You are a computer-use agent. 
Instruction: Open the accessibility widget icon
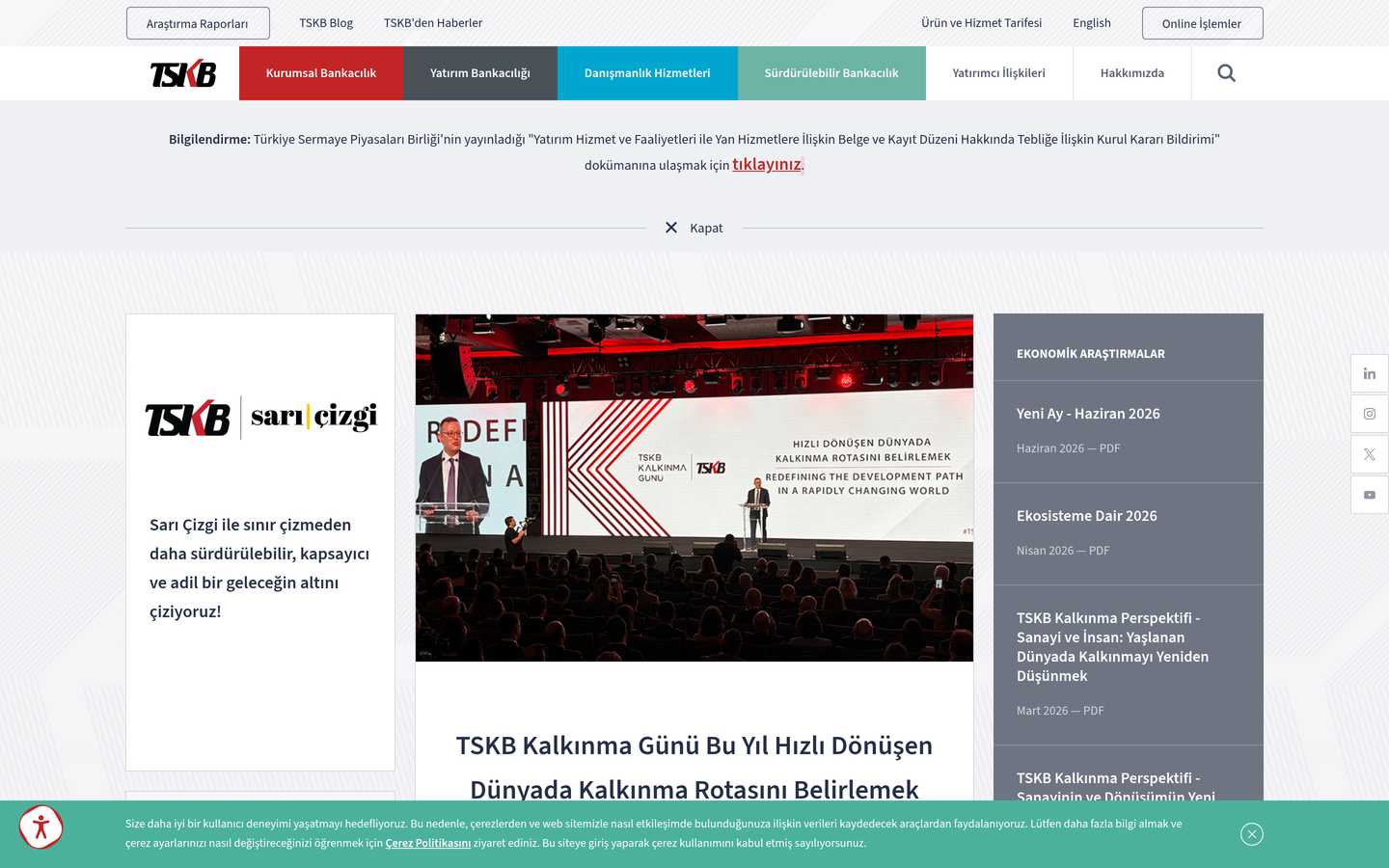[41, 827]
